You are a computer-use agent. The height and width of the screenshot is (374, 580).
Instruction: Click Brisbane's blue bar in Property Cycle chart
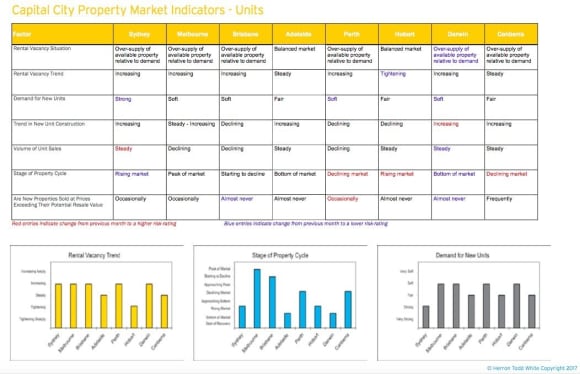coord(272,302)
